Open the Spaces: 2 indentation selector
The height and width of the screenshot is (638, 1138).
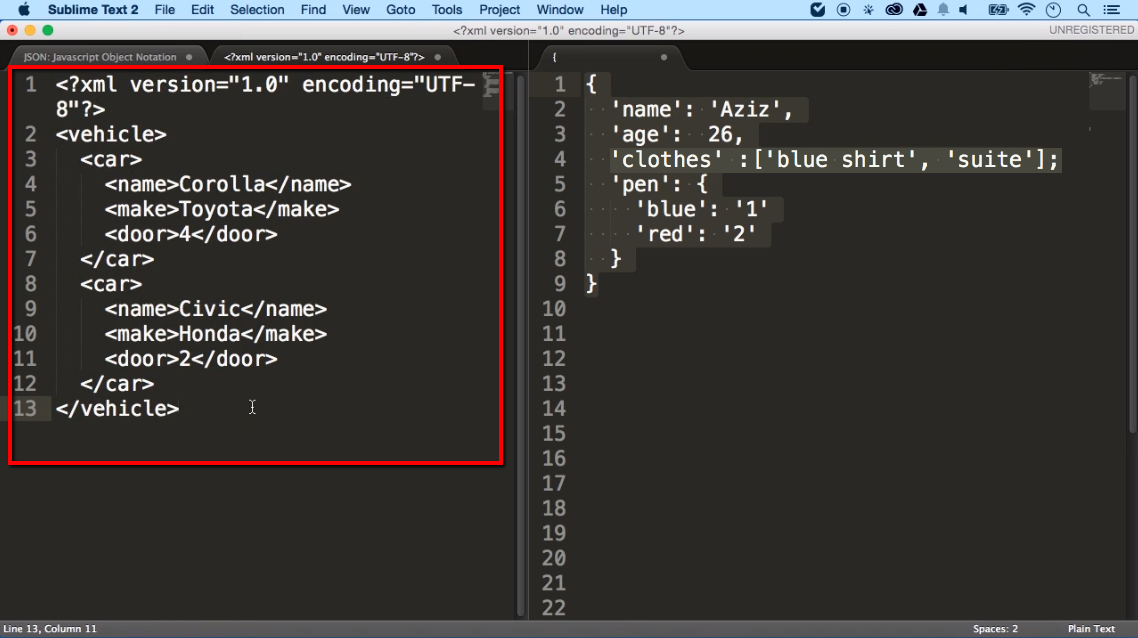[x=996, y=628]
